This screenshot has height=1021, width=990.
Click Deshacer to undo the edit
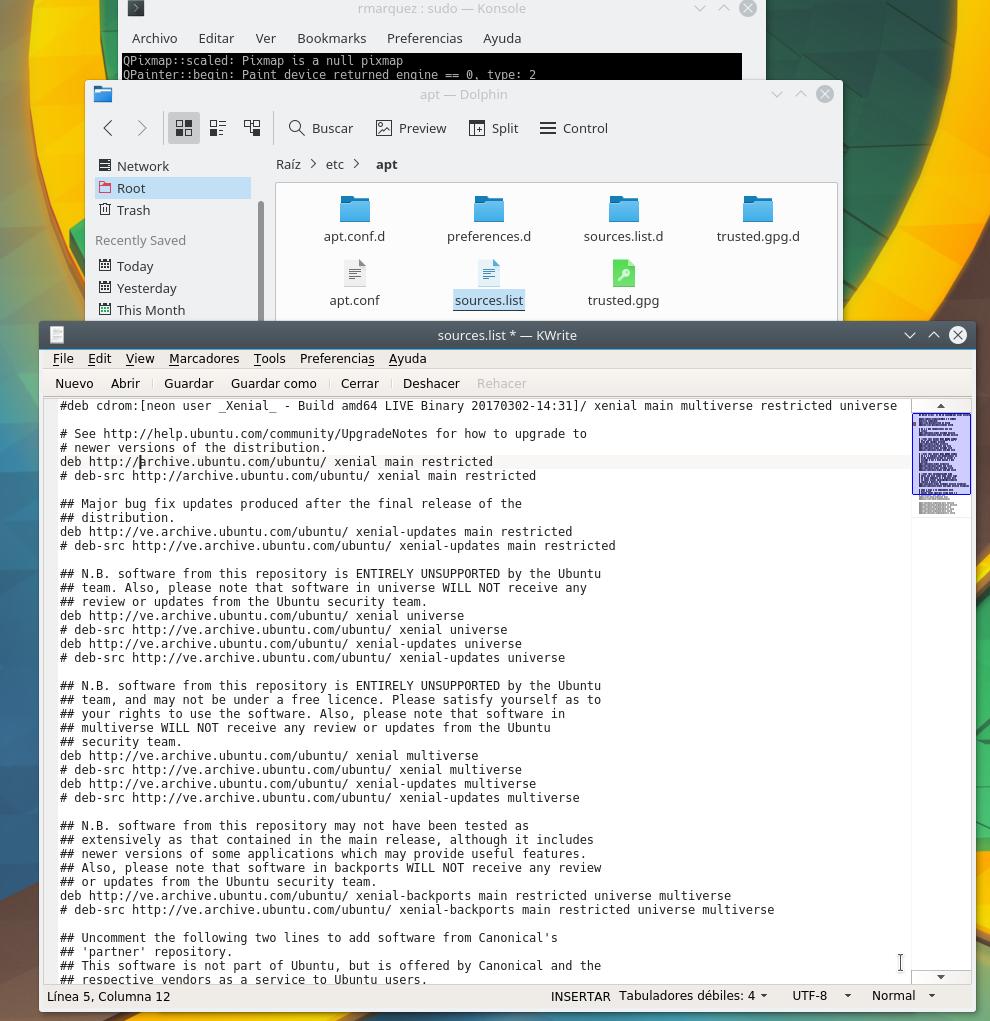point(431,383)
